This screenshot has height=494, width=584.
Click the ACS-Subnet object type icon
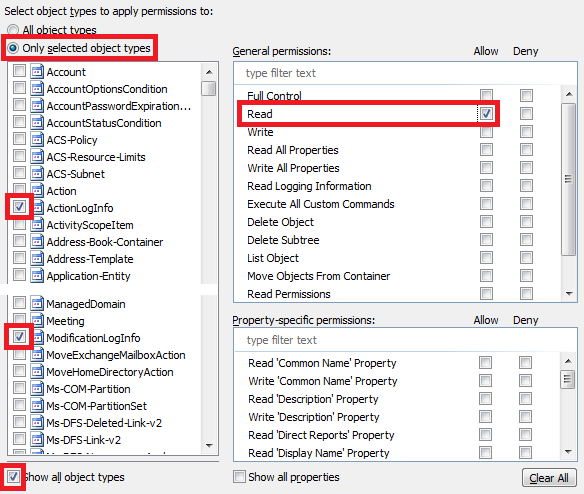pyautogui.click(x=37, y=173)
